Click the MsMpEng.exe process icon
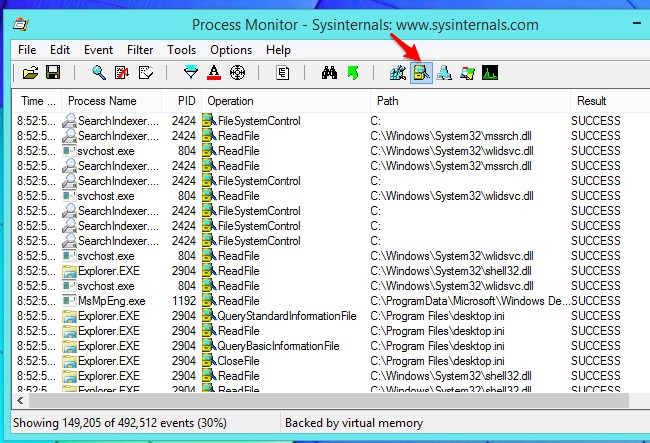650x443 pixels. pos(69,300)
